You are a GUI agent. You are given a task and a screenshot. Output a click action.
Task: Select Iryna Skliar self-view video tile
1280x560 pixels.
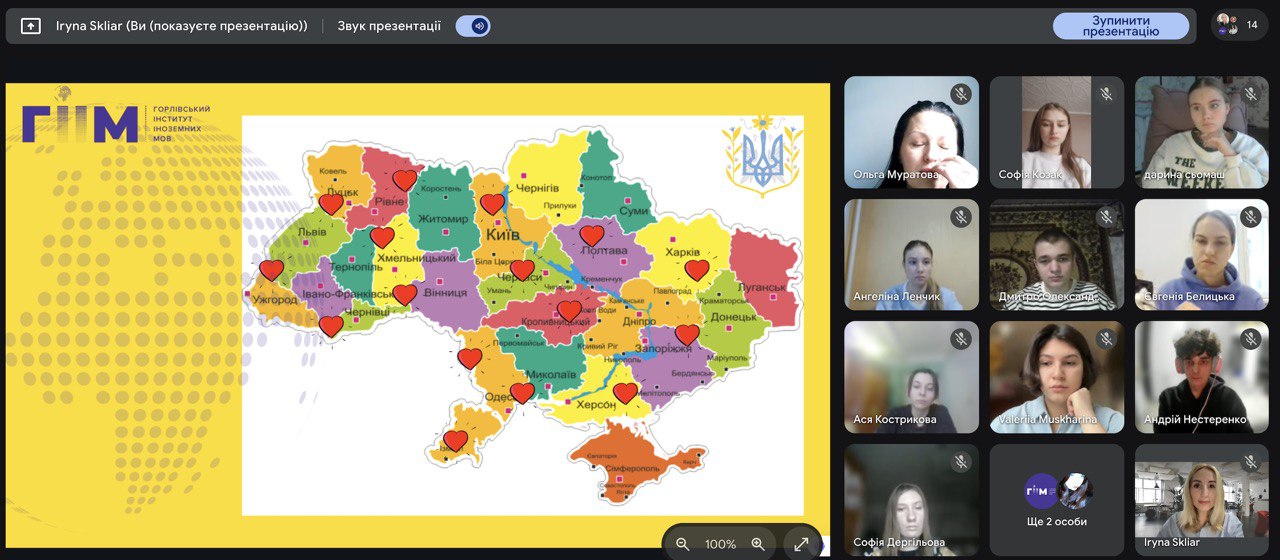point(1202,500)
